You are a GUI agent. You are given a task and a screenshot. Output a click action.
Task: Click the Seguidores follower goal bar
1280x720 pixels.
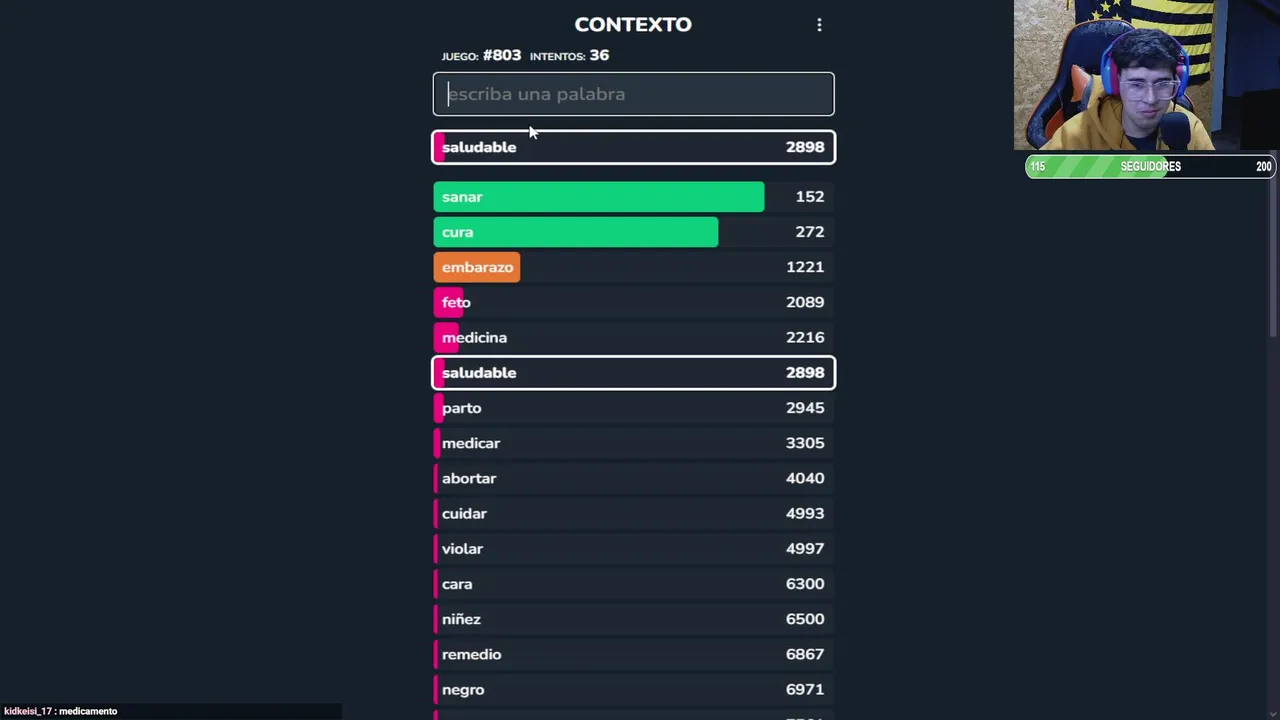pos(1150,167)
